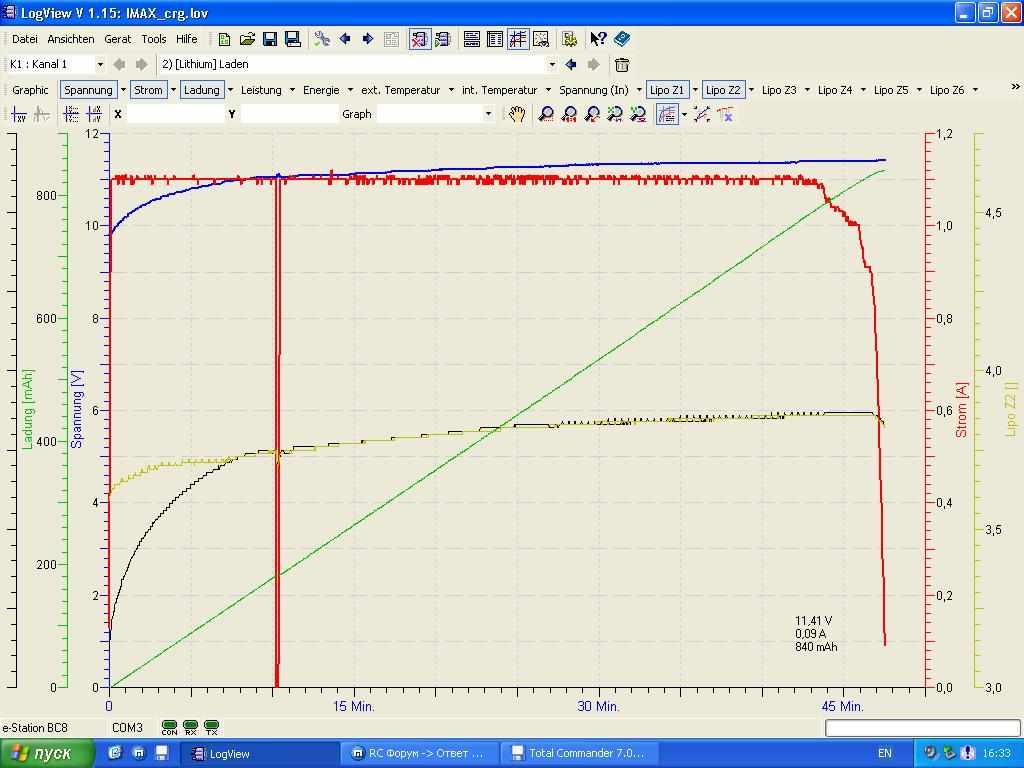Expand the K1 : Kanal 1 dropdown
Image resolution: width=1024 pixels, height=768 pixels.
100,64
